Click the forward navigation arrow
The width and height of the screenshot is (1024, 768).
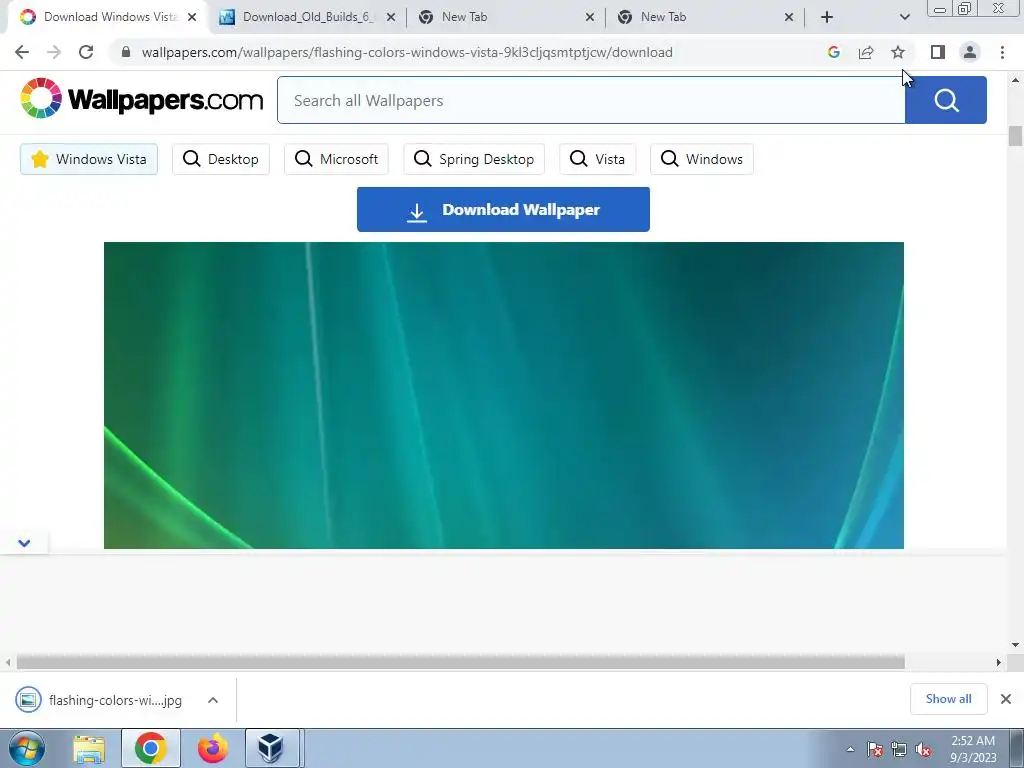click(x=54, y=52)
